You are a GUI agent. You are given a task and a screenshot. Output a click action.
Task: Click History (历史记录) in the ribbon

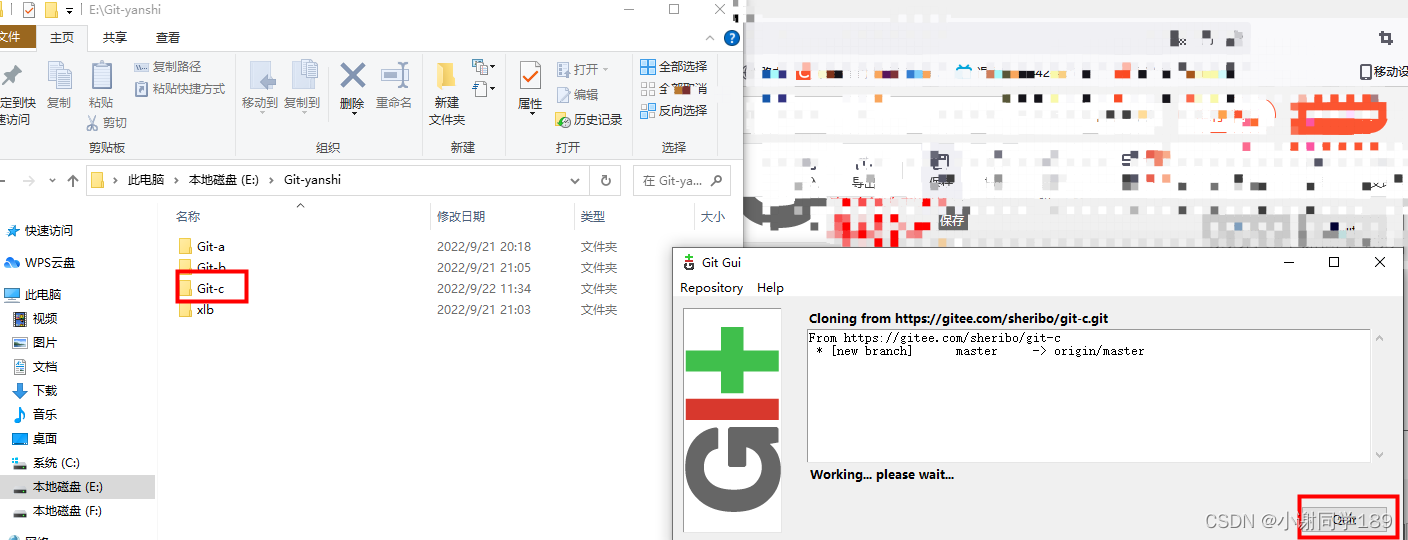589,120
